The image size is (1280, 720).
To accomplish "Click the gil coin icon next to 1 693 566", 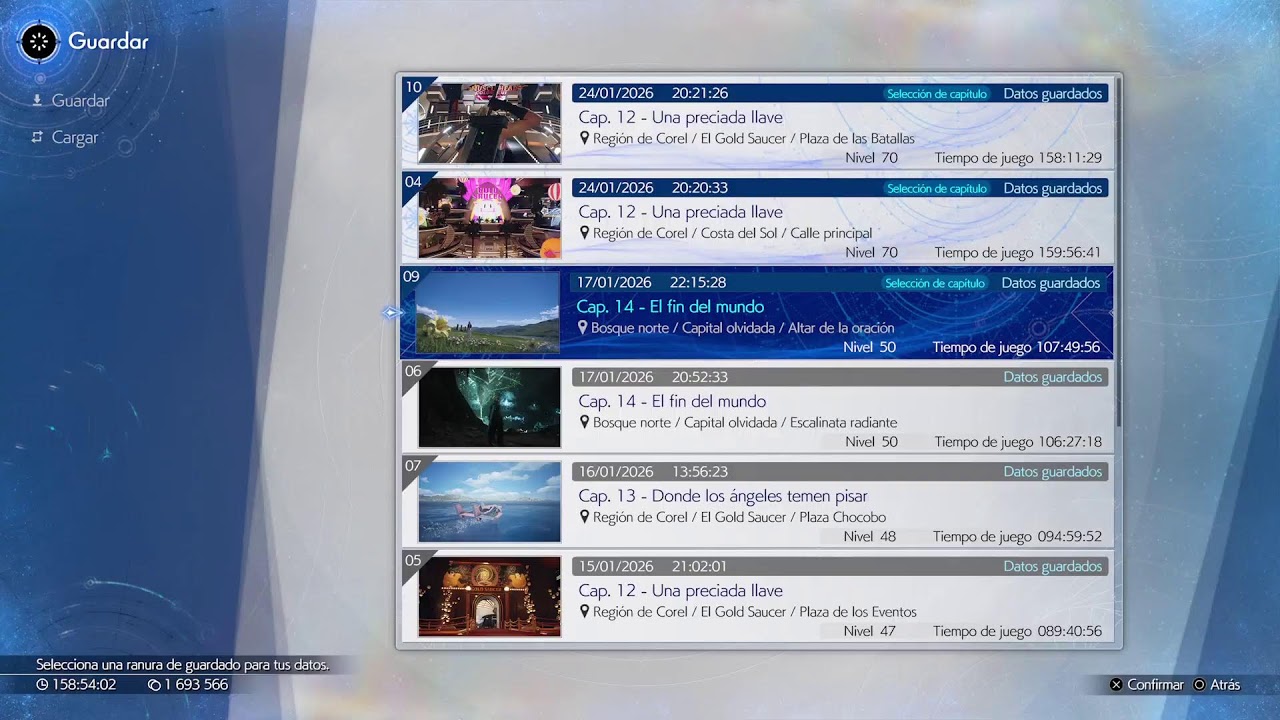I will (154, 685).
